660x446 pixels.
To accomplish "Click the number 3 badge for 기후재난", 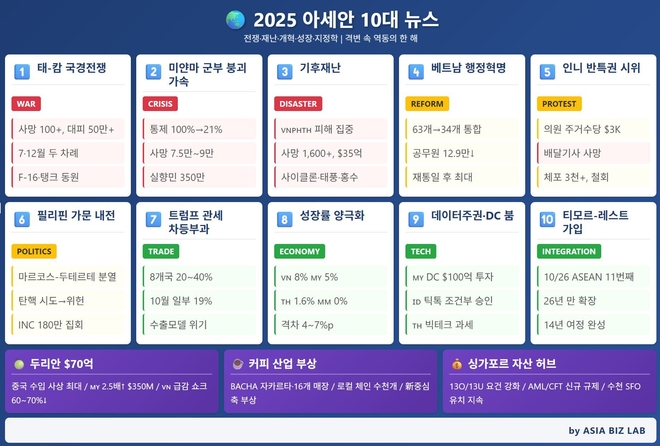I will [x=285, y=71].
